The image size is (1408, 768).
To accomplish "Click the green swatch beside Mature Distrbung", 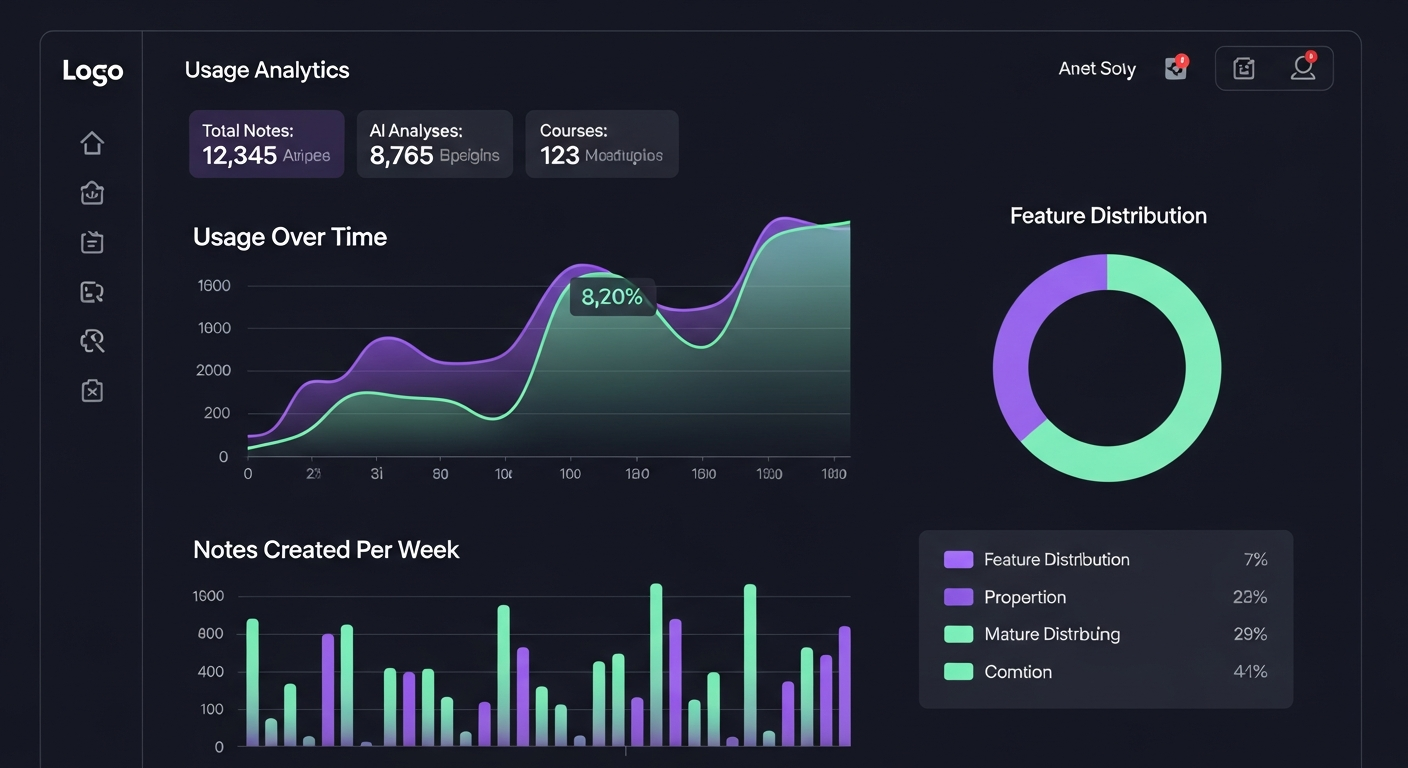I will point(958,634).
